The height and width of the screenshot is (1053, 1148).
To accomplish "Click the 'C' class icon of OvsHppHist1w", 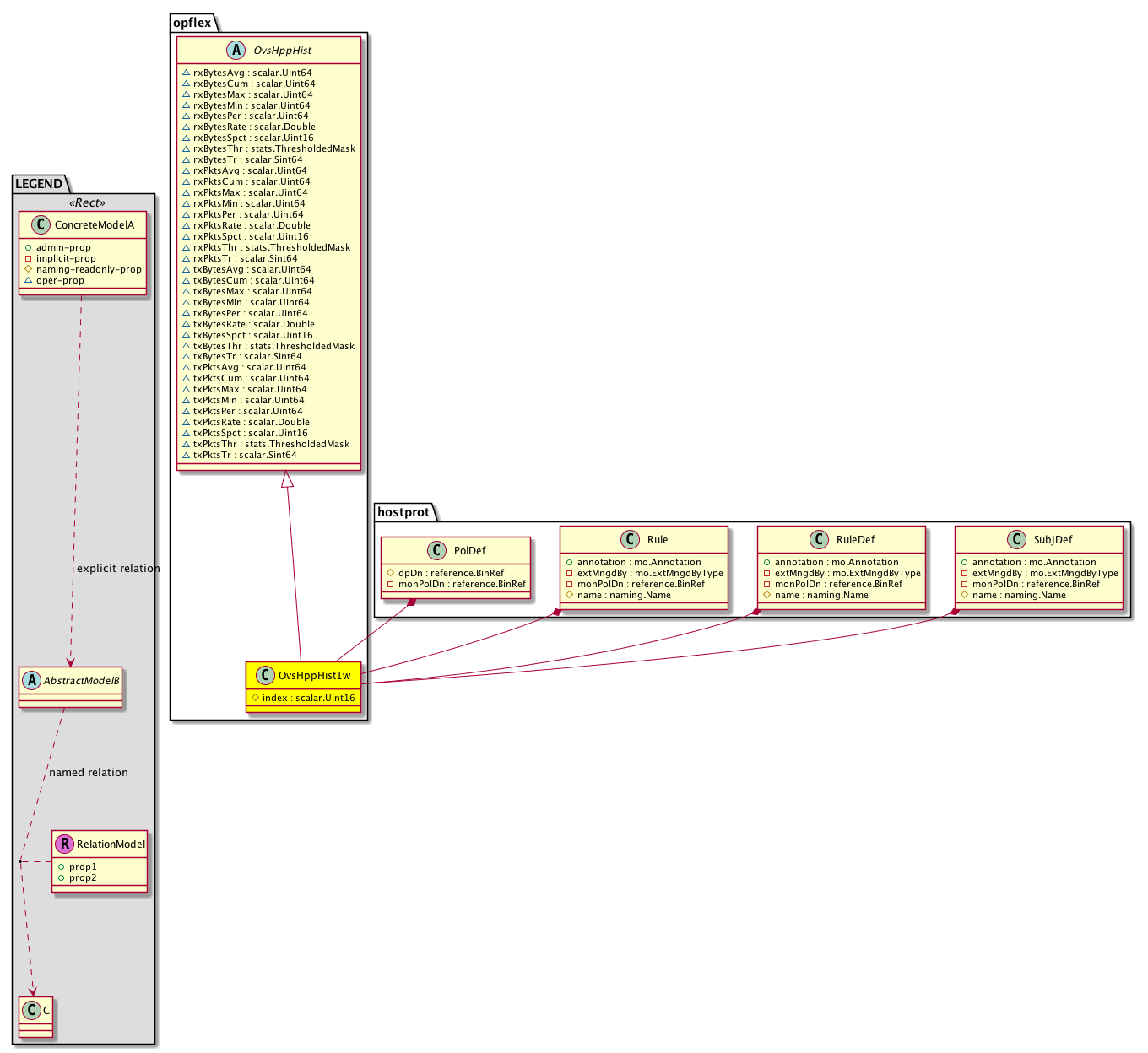I will click(264, 675).
